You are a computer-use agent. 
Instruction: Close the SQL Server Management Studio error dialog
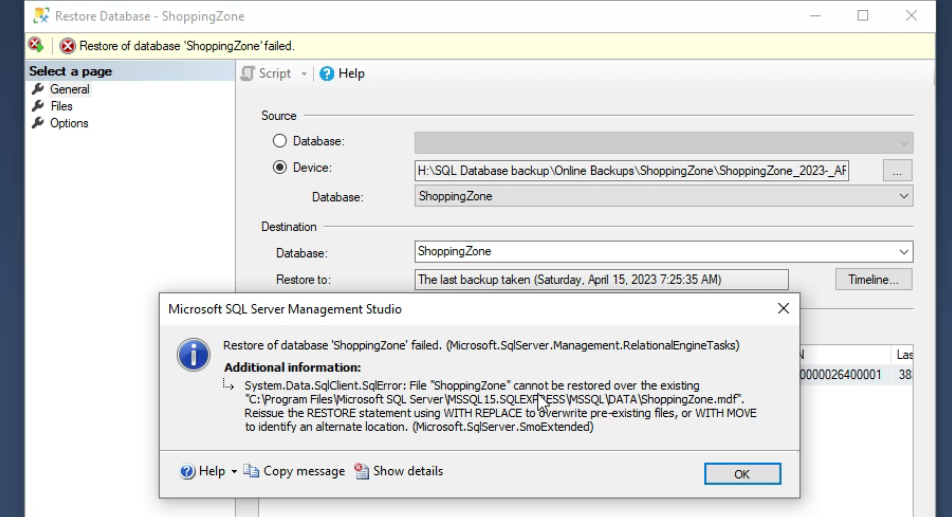(x=783, y=309)
